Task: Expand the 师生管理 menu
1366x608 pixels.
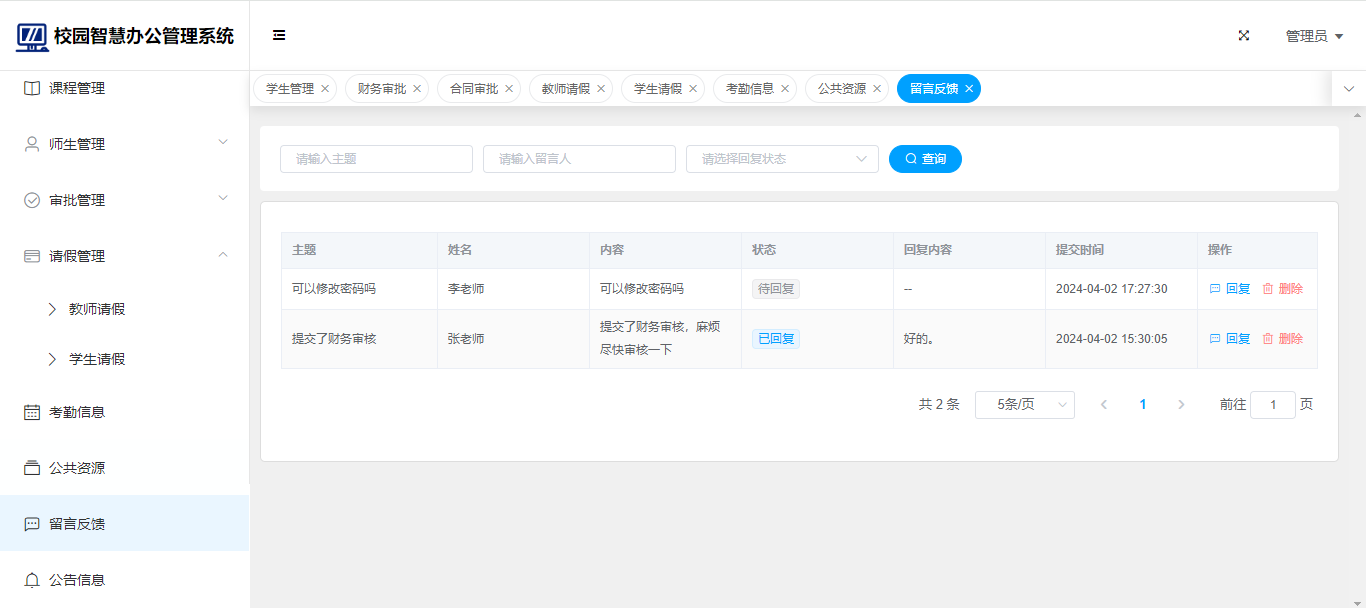Action: 124,144
